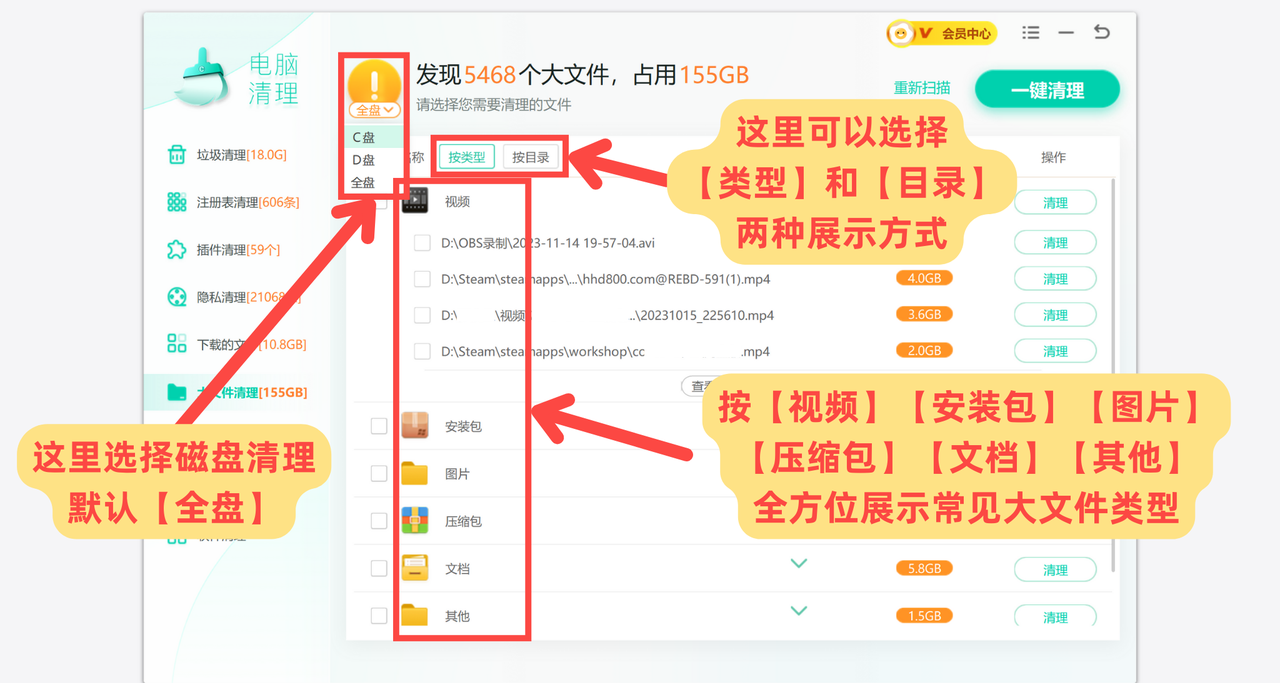Open the 插件清理 sidebar tool
Viewport: 1280px width, 683px height.
pos(216,249)
